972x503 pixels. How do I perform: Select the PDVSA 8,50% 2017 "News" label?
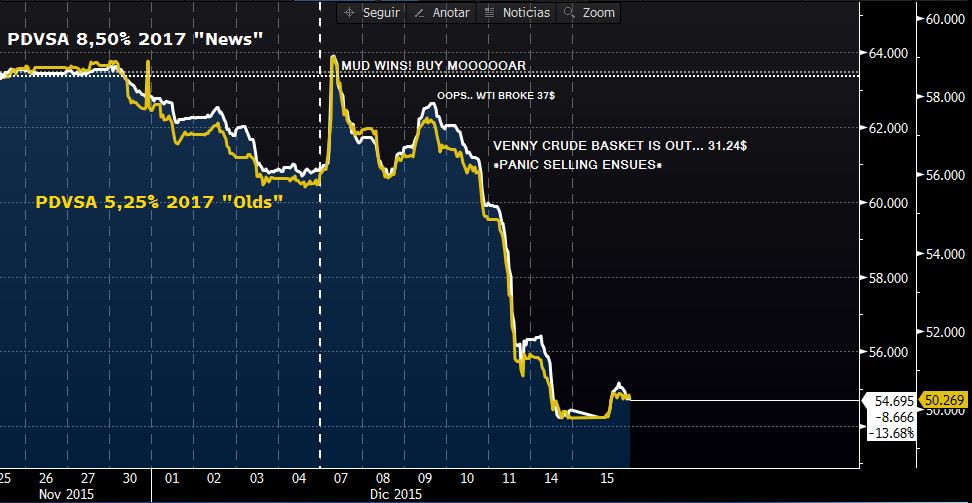[x=134, y=38]
